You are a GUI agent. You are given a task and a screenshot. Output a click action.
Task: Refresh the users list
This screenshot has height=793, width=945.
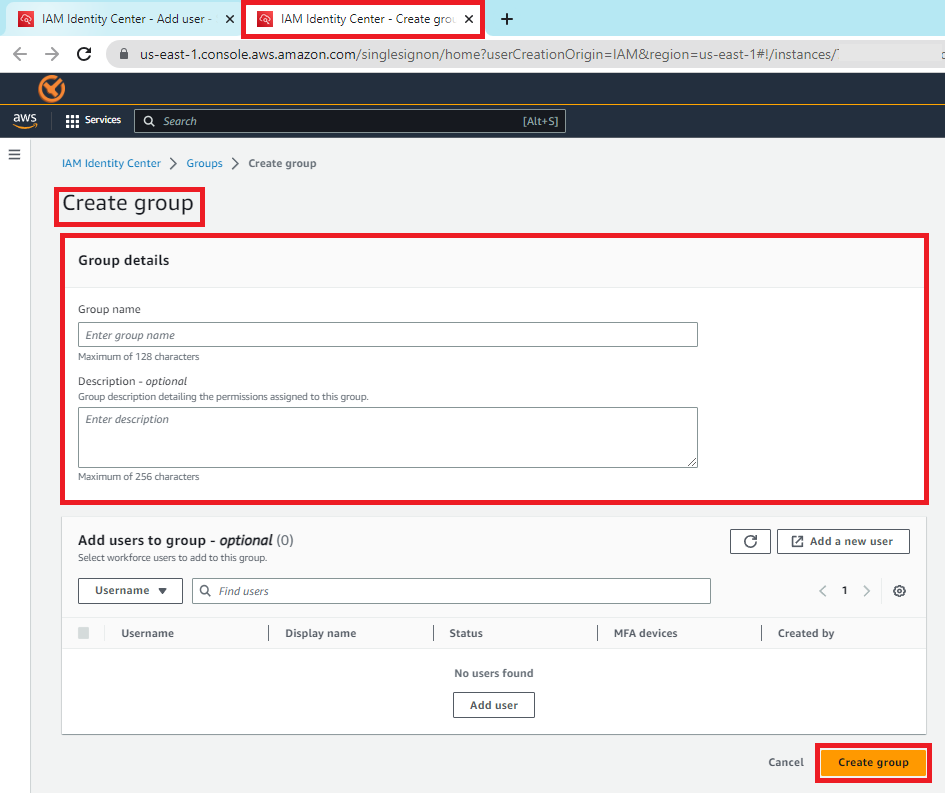click(750, 541)
